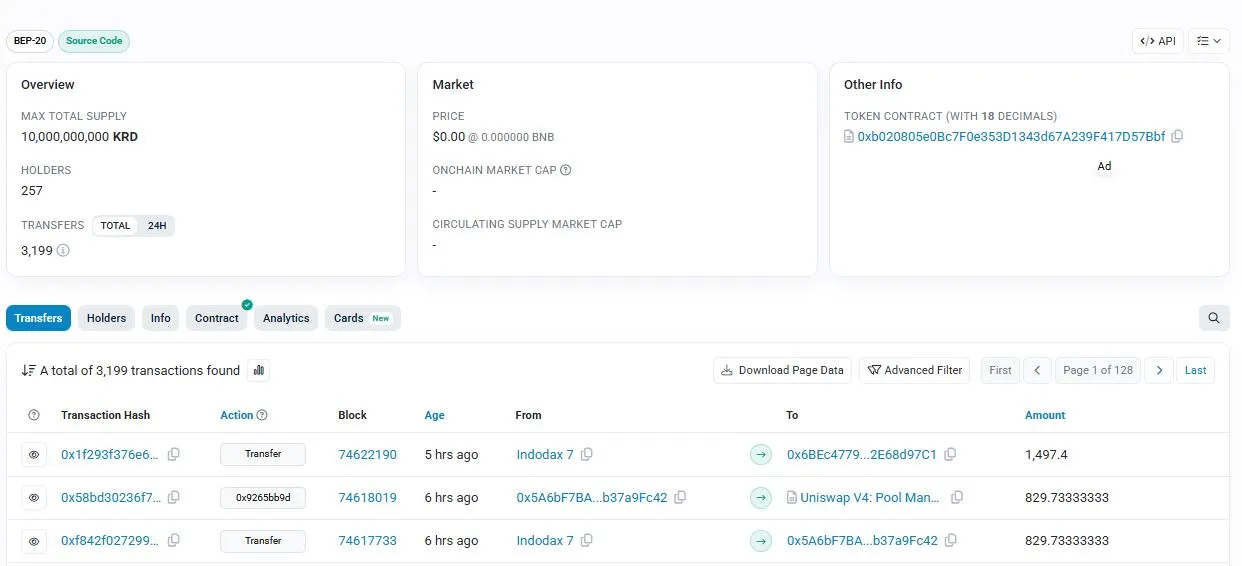
Task: Click the 0x9265bb9d method badge
Action: [x=263, y=497]
